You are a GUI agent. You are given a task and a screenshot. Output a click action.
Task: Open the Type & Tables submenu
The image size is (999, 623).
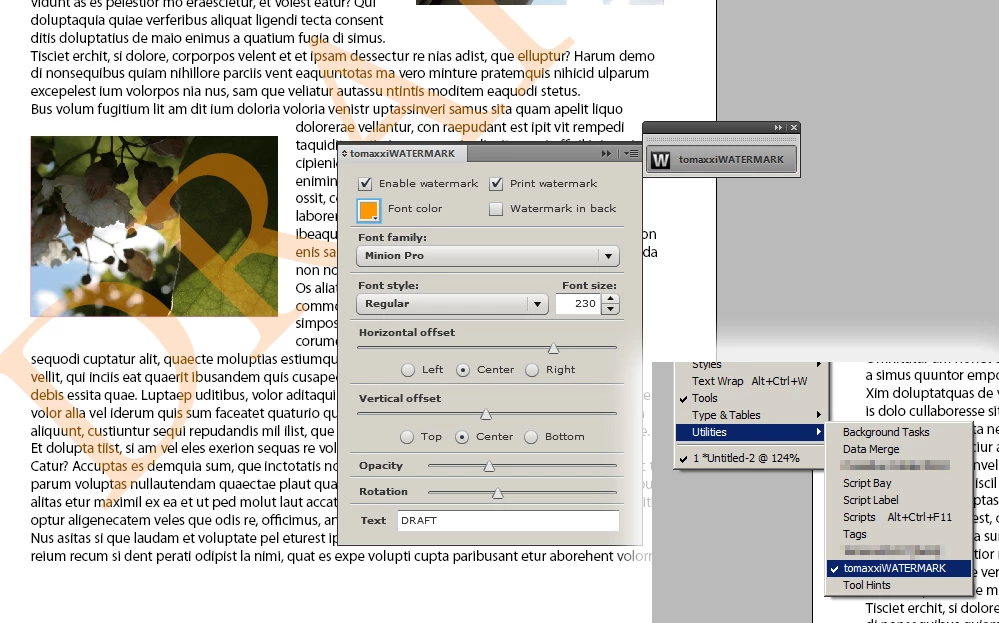pyautogui.click(x=751, y=415)
